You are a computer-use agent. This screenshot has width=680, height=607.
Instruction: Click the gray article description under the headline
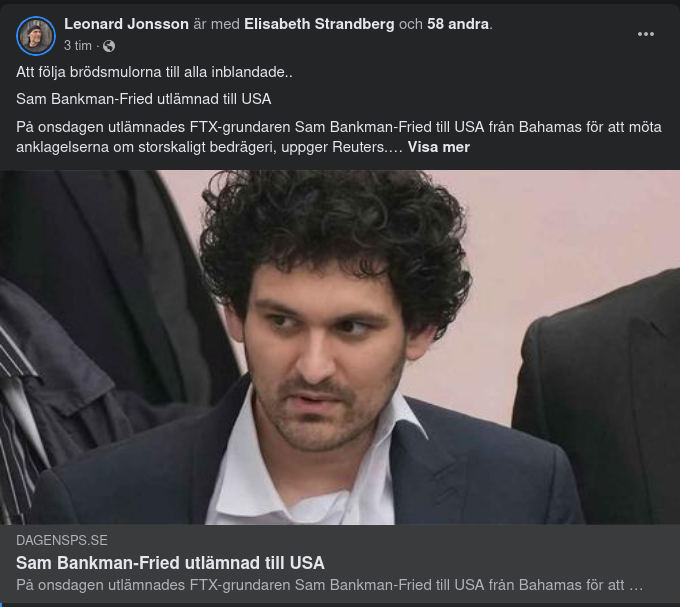pyautogui.click(x=329, y=585)
